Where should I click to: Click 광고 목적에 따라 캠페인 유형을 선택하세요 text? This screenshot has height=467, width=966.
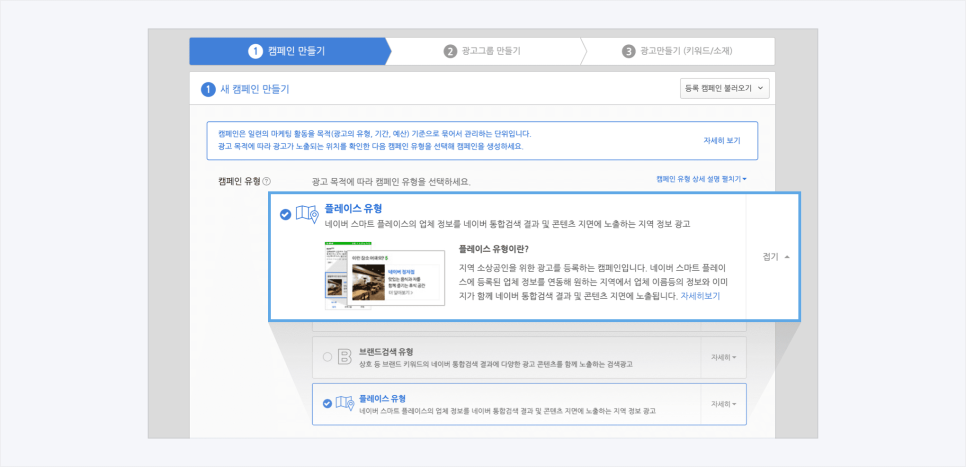click(x=391, y=182)
